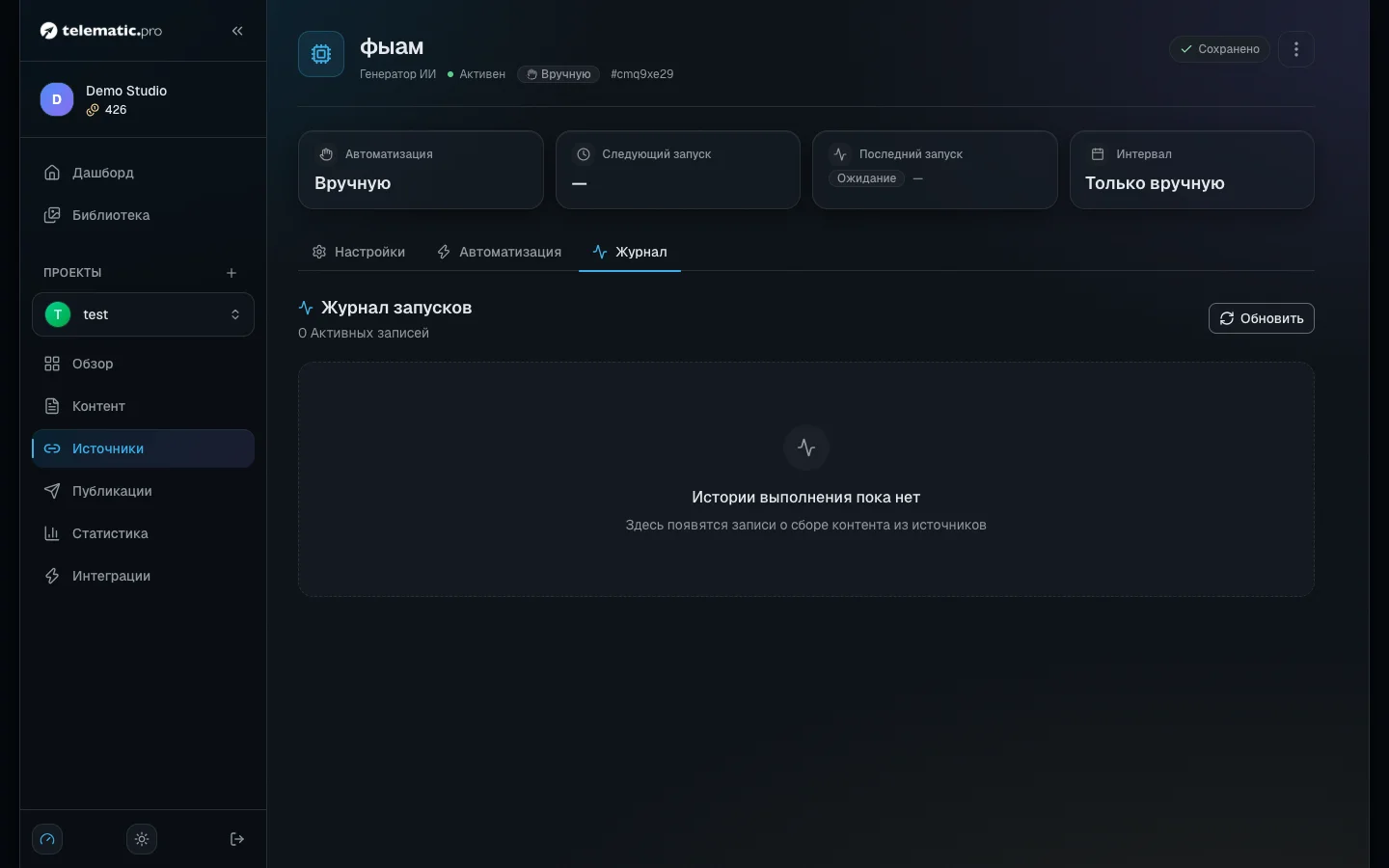Image resolution: width=1389 pixels, height=868 pixels.
Task: Open Публикации section
Action: (x=143, y=491)
